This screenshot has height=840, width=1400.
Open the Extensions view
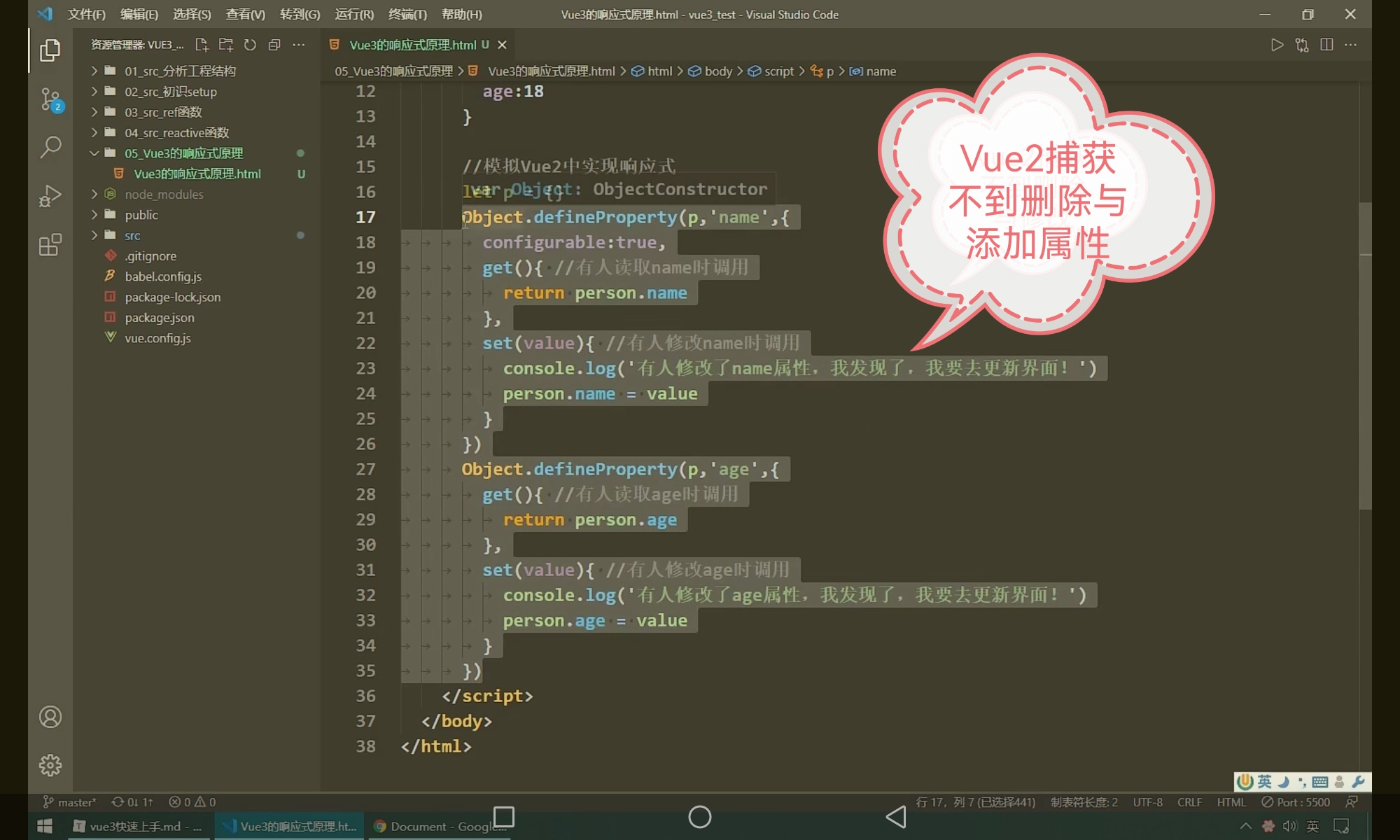[x=50, y=245]
